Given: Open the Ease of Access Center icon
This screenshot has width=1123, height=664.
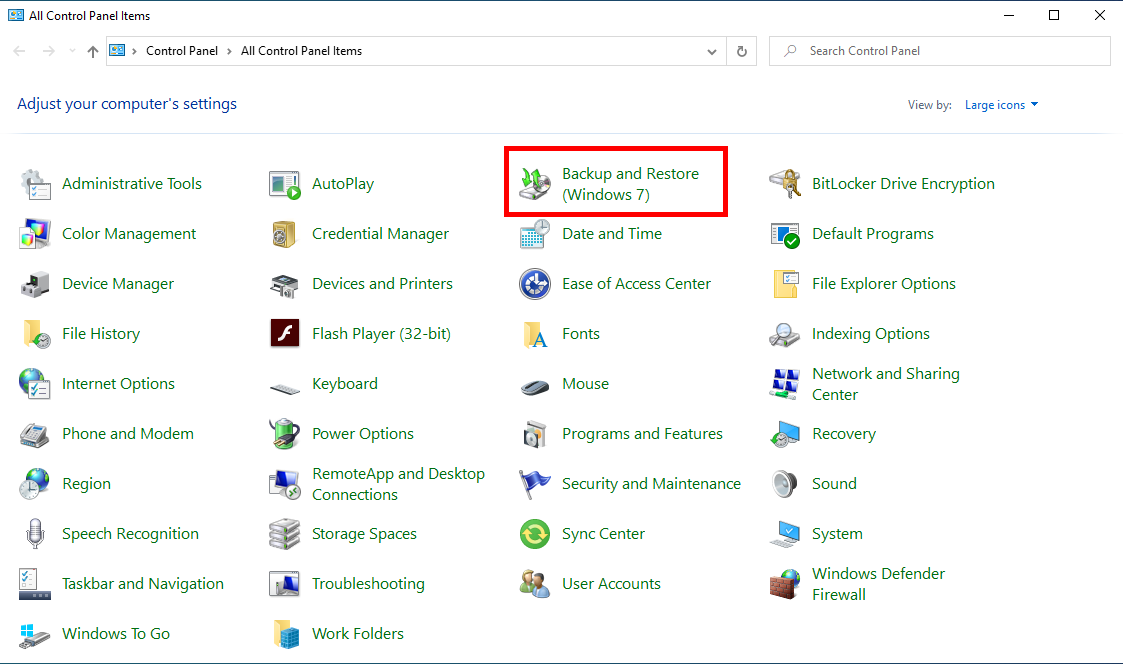Looking at the screenshot, I should [x=535, y=284].
